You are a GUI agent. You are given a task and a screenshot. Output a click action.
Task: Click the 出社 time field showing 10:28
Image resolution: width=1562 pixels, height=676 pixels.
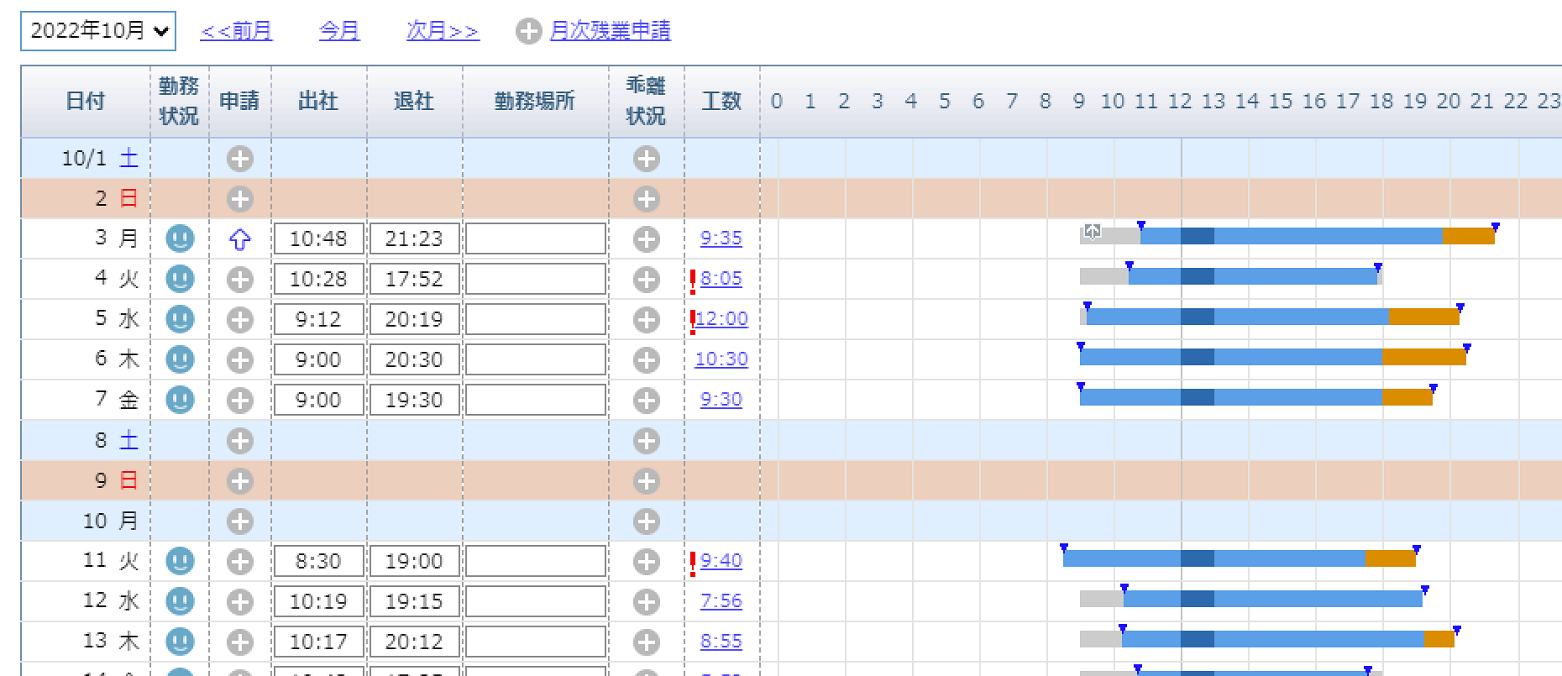pos(318,279)
